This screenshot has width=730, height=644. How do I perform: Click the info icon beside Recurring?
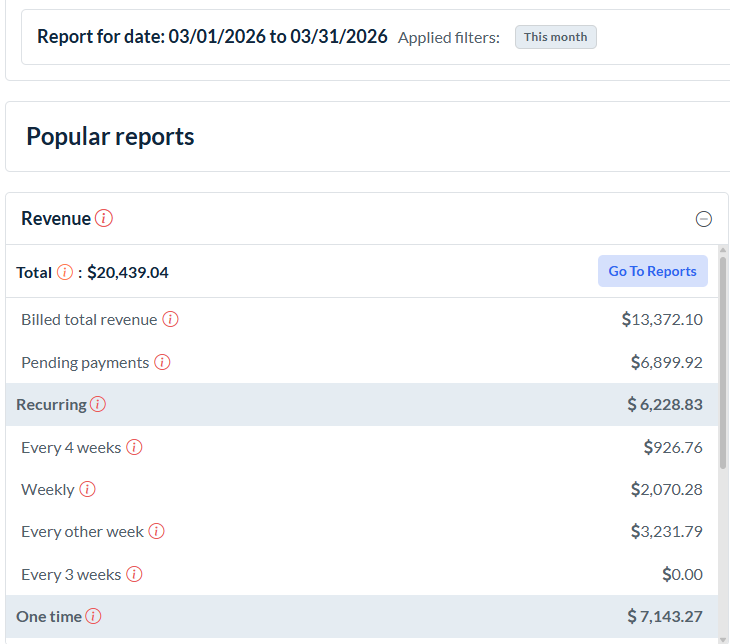click(x=98, y=404)
